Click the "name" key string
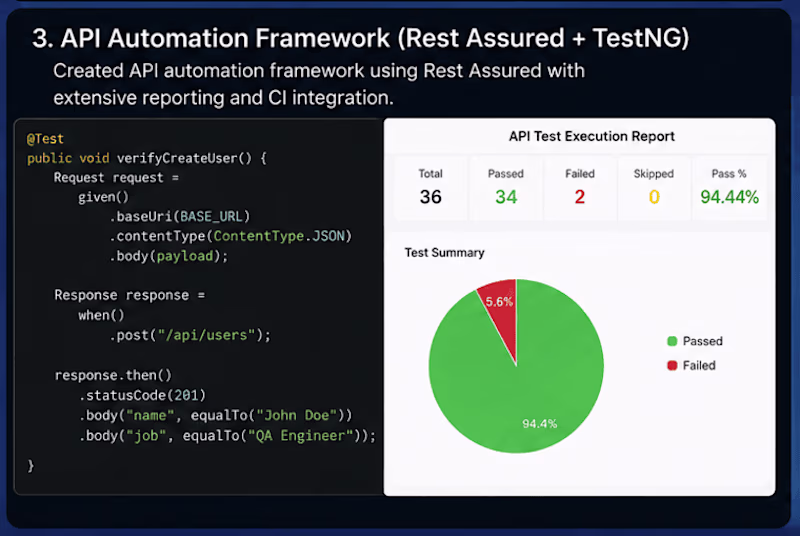The height and width of the screenshot is (536, 800). coord(150,415)
